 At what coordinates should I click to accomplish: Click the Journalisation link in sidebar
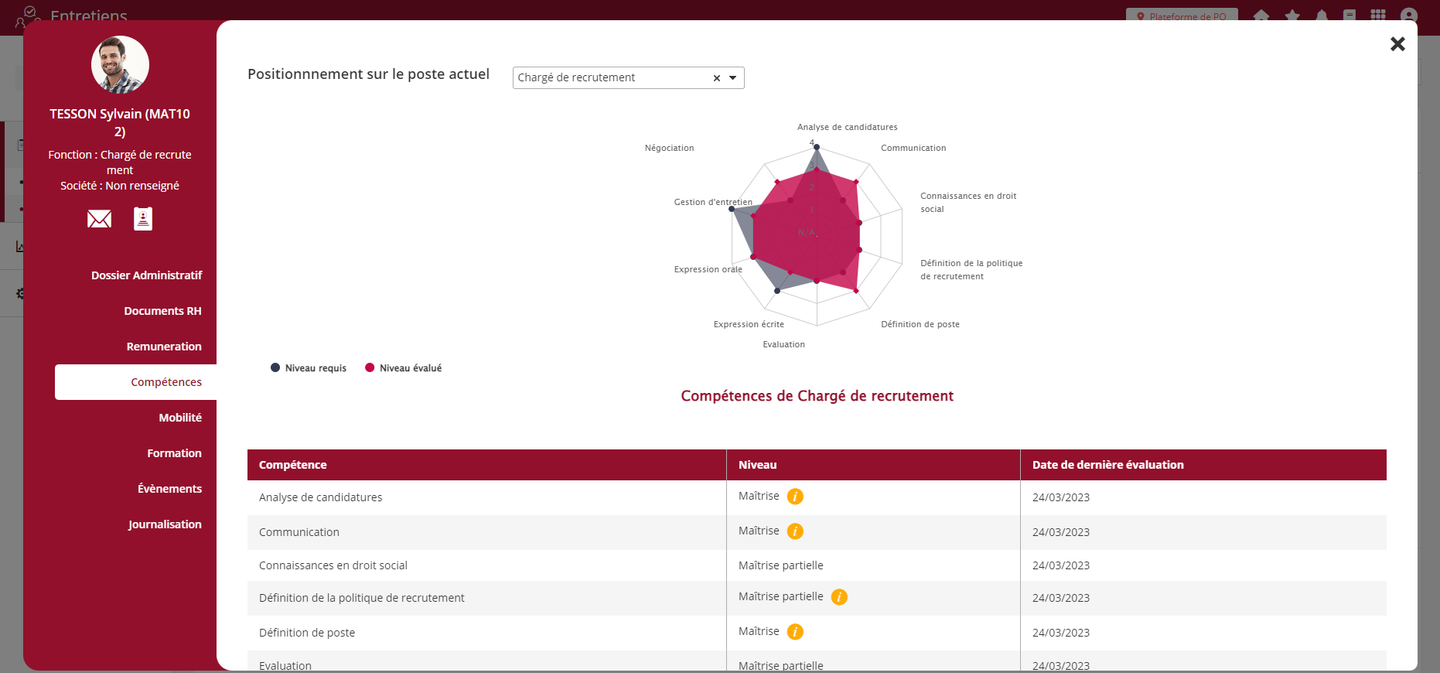click(x=165, y=524)
